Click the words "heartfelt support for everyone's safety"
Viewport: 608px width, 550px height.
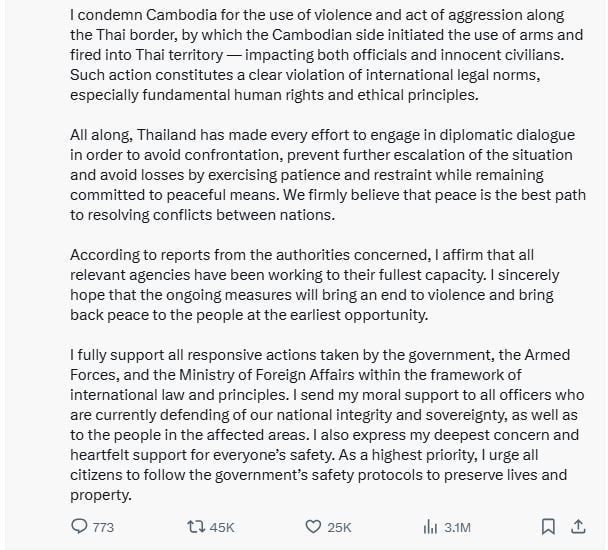click(202, 455)
